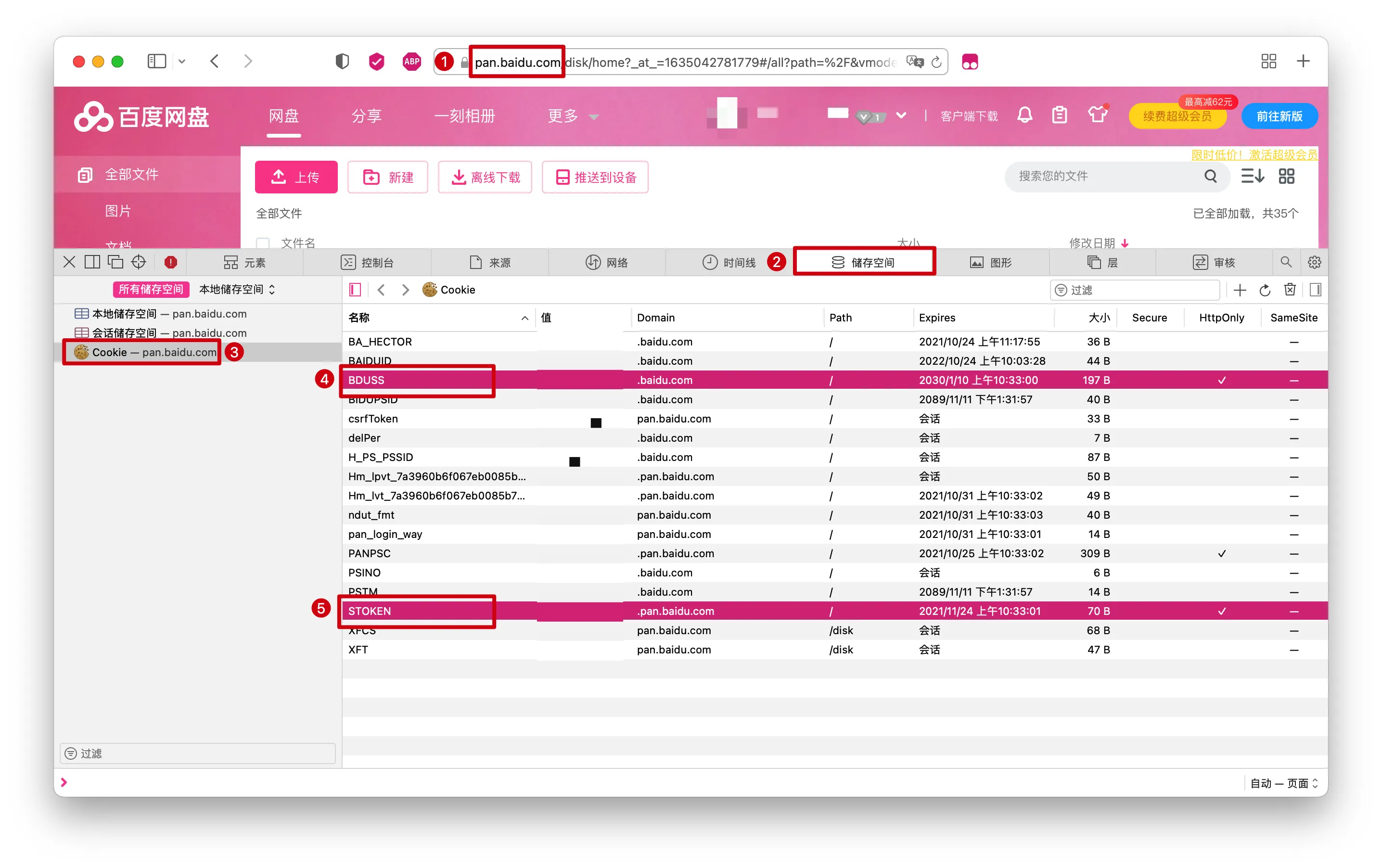1382x868 pixels.
Task: Open the sort order icon
Action: (x=1252, y=176)
